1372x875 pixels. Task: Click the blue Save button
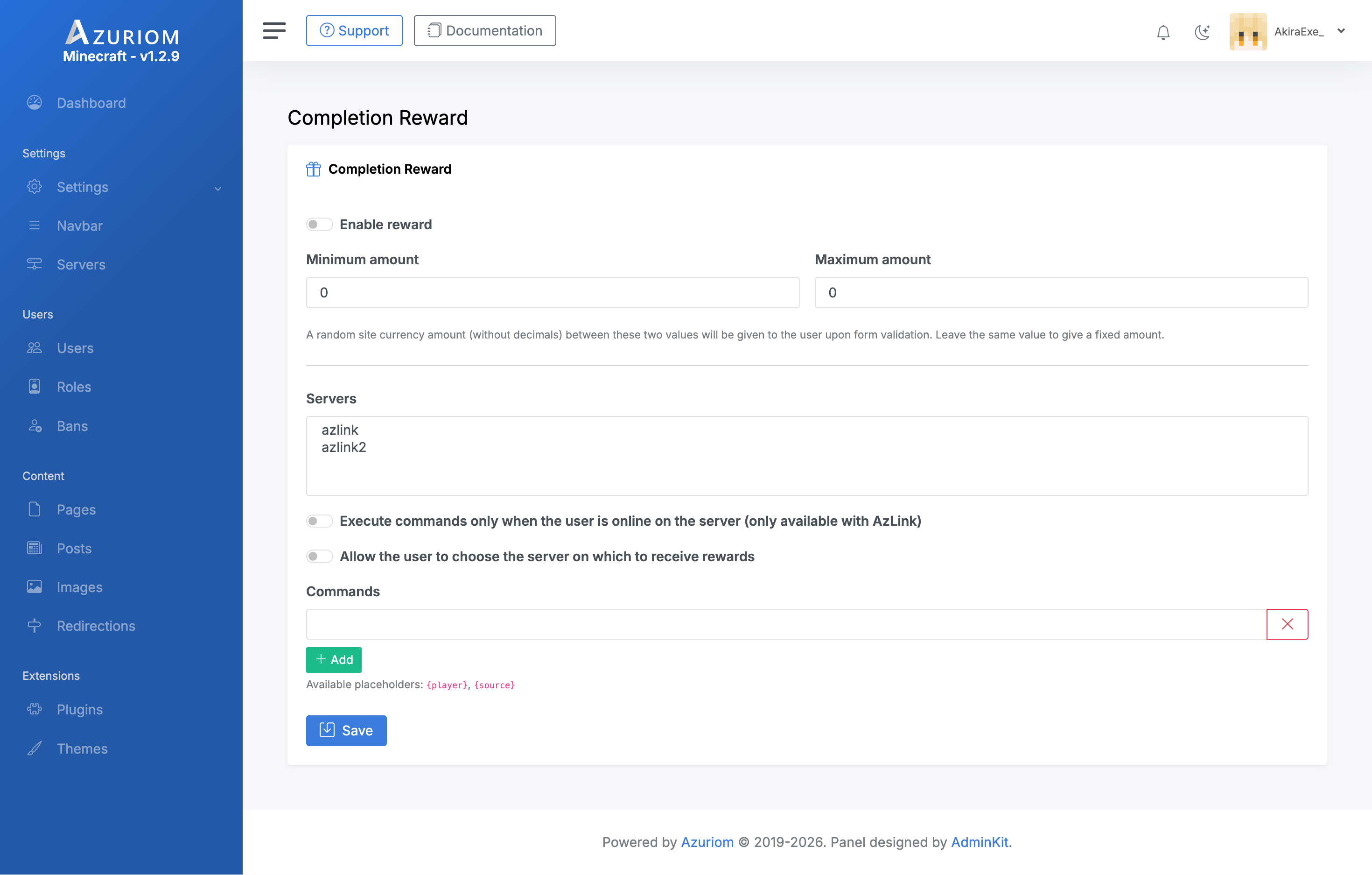(x=346, y=730)
